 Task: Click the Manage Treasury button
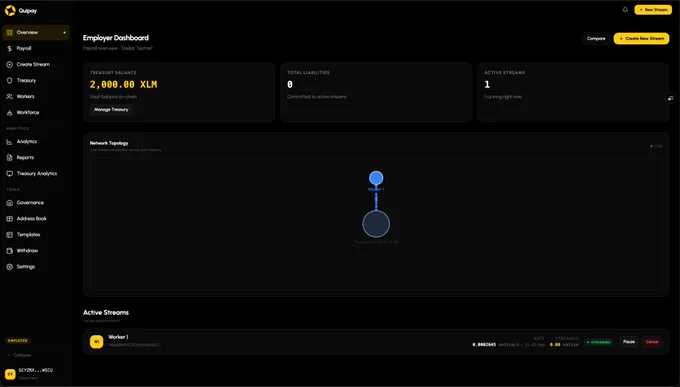click(111, 110)
